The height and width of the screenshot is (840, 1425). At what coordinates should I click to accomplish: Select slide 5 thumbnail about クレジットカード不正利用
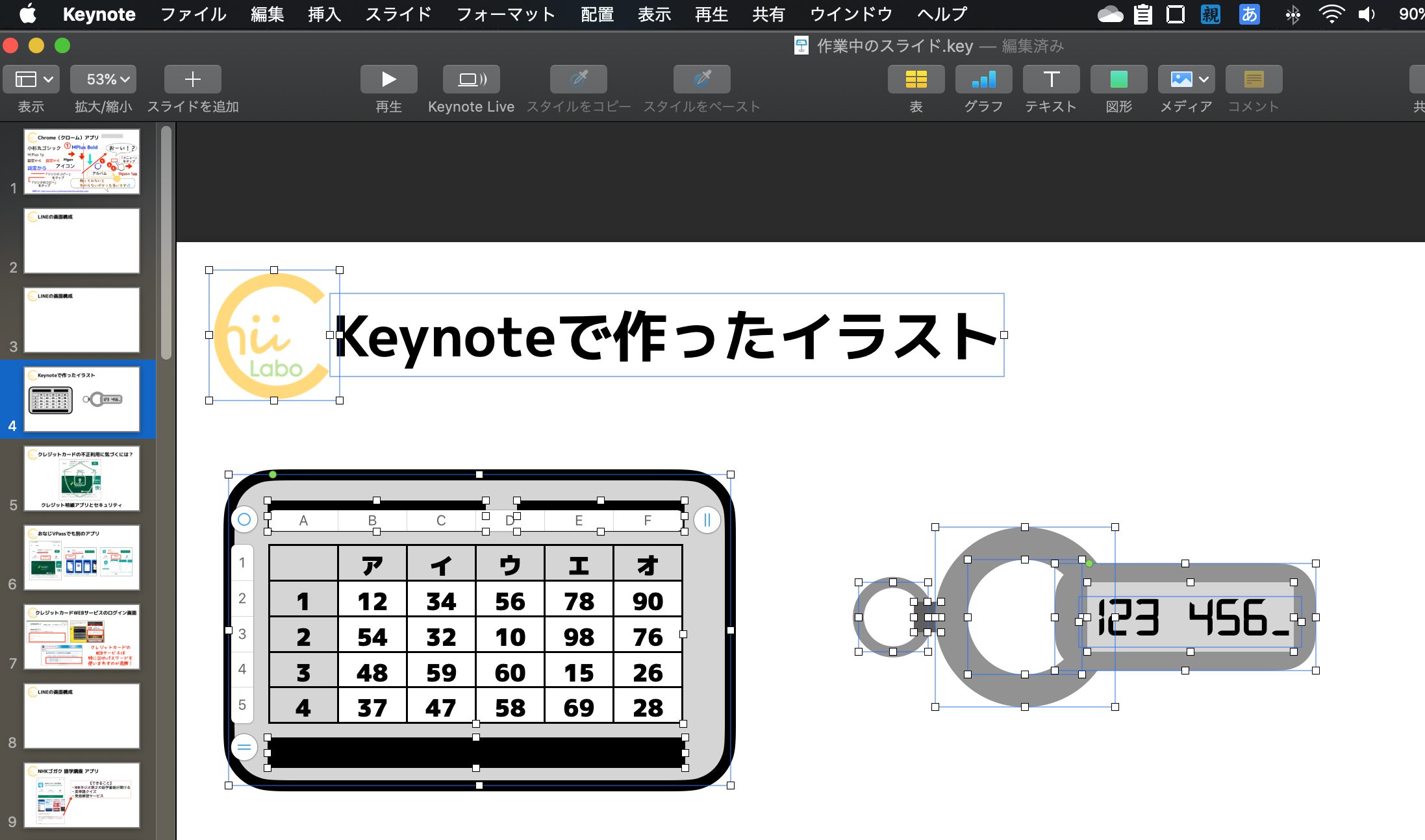pos(82,478)
